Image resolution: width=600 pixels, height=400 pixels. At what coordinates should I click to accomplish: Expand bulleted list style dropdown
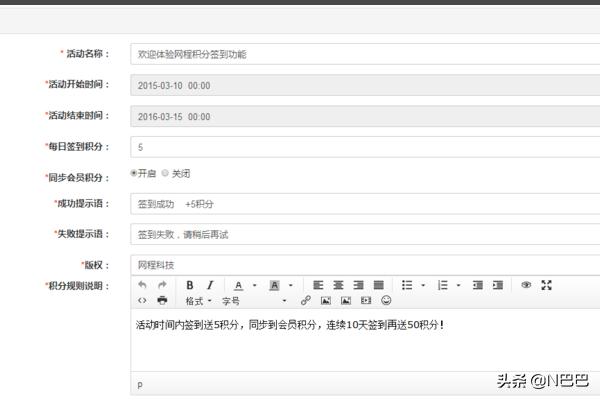(423, 285)
